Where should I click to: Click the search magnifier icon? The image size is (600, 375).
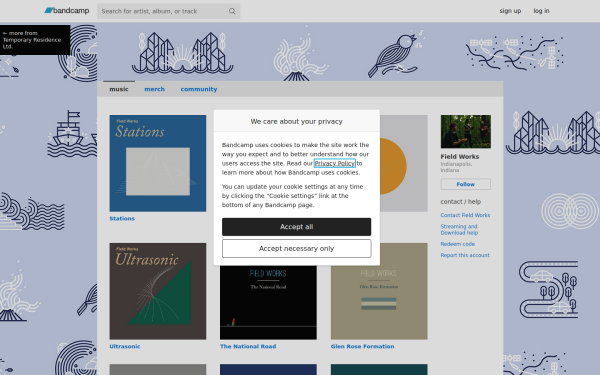tap(232, 11)
